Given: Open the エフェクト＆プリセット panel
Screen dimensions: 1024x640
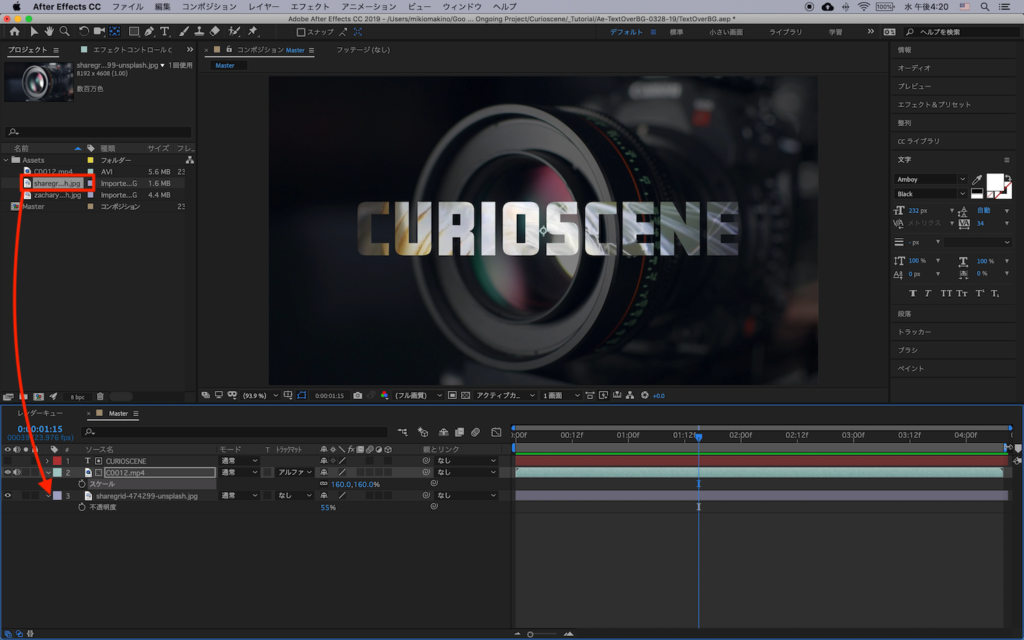Looking at the screenshot, I should click(933, 104).
